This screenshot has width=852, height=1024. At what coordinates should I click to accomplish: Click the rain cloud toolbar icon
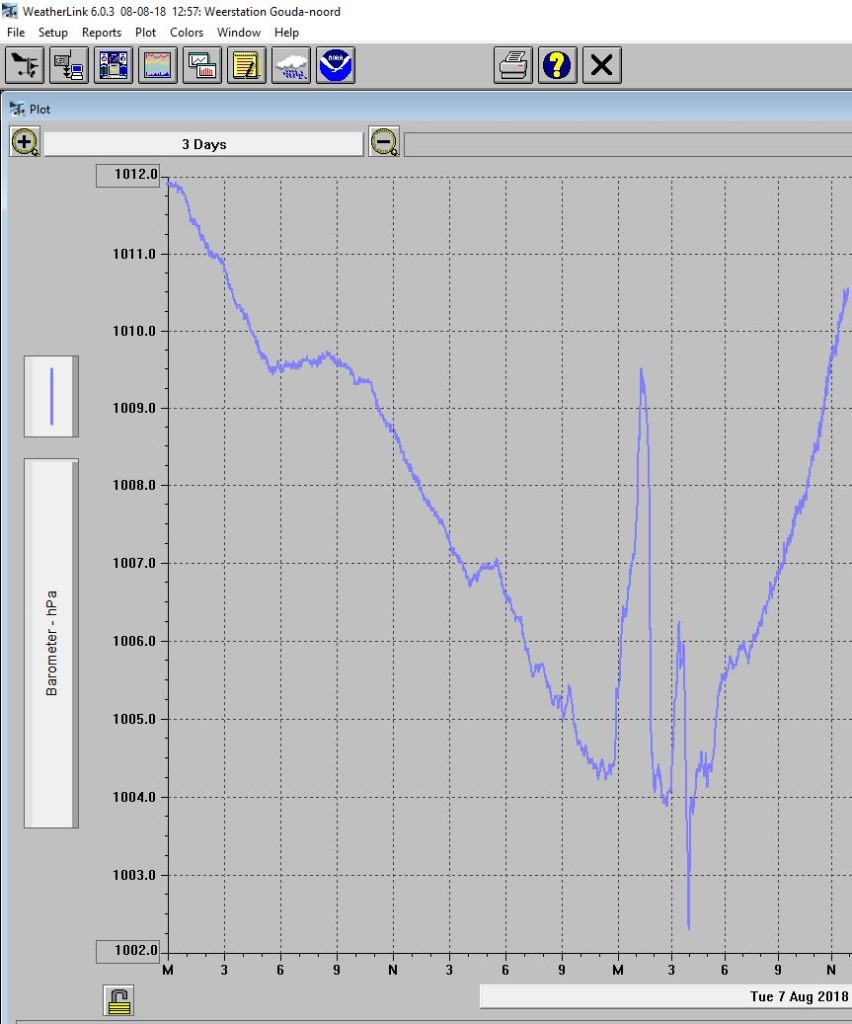[291, 66]
